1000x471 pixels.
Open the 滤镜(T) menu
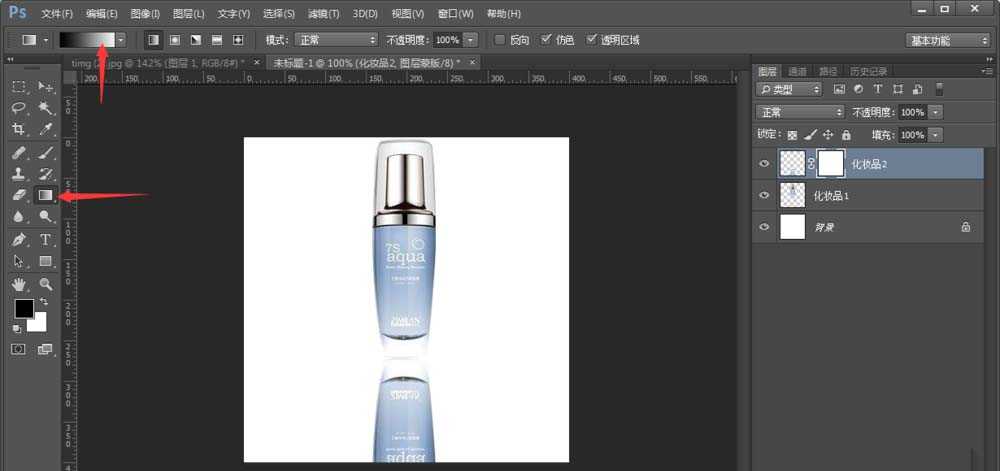tap(323, 14)
